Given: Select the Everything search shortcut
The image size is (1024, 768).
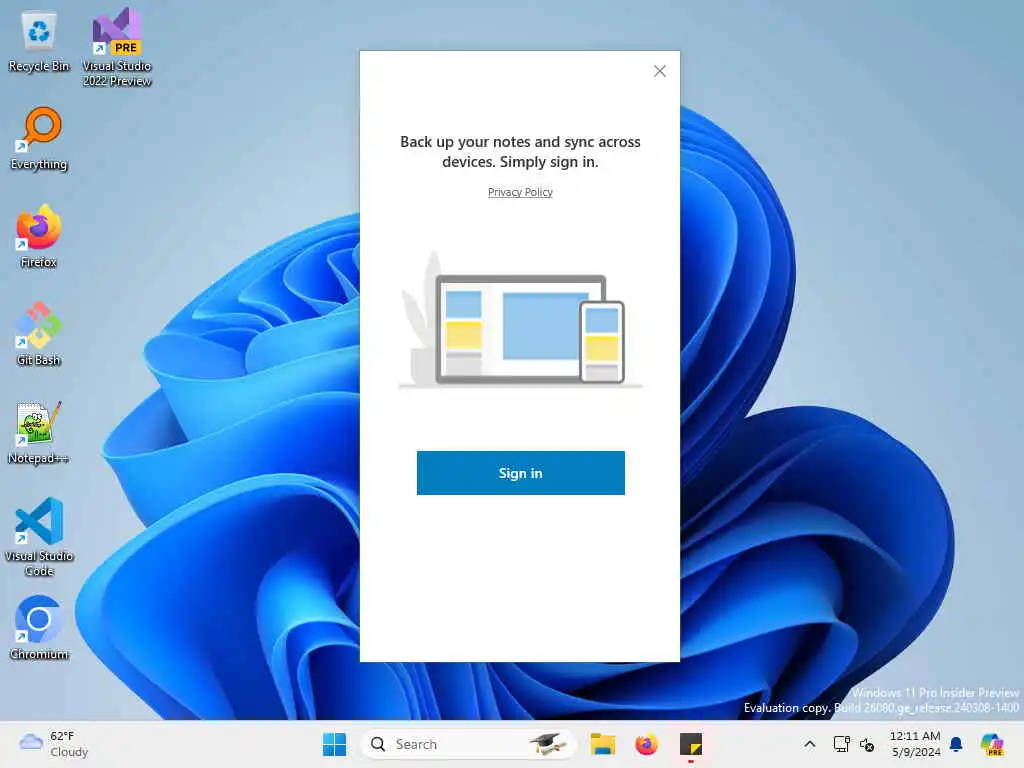Looking at the screenshot, I should pyautogui.click(x=39, y=139).
